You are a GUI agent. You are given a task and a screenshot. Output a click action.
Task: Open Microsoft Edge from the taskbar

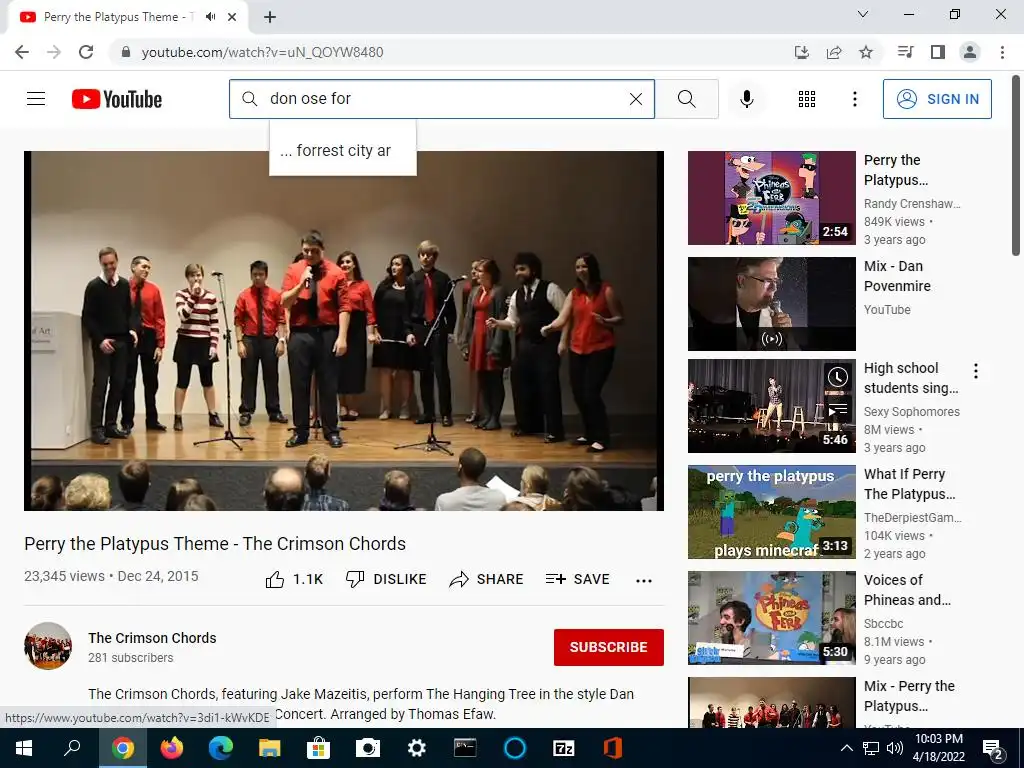click(x=221, y=748)
